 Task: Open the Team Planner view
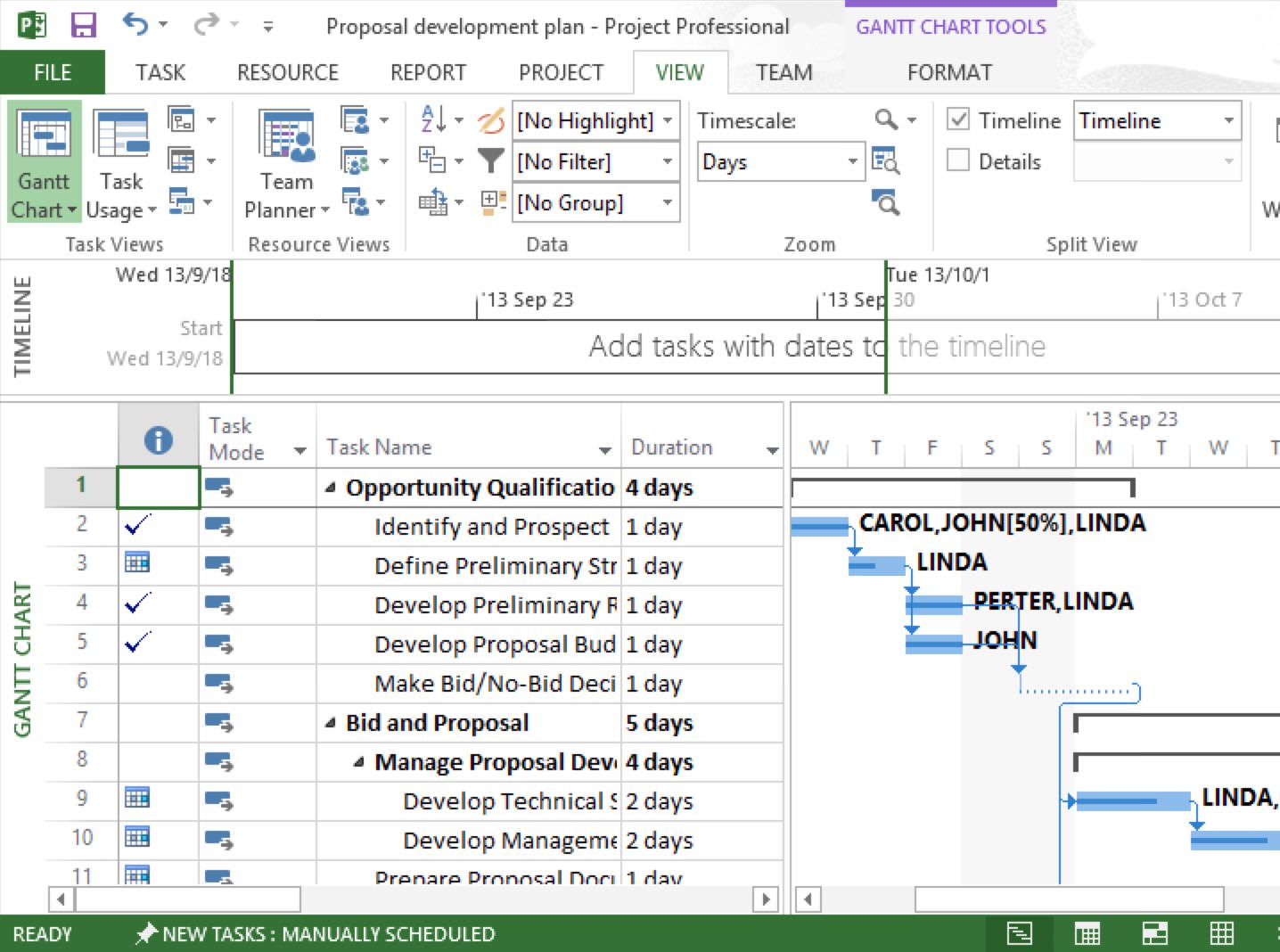[286, 161]
